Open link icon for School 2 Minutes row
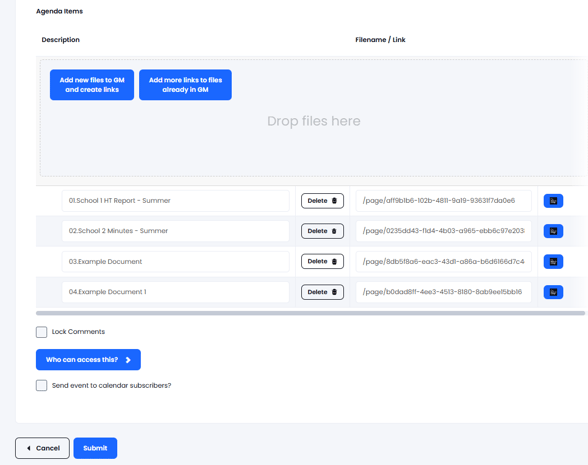588x465 pixels. pyautogui.click(x=553, y=231)
